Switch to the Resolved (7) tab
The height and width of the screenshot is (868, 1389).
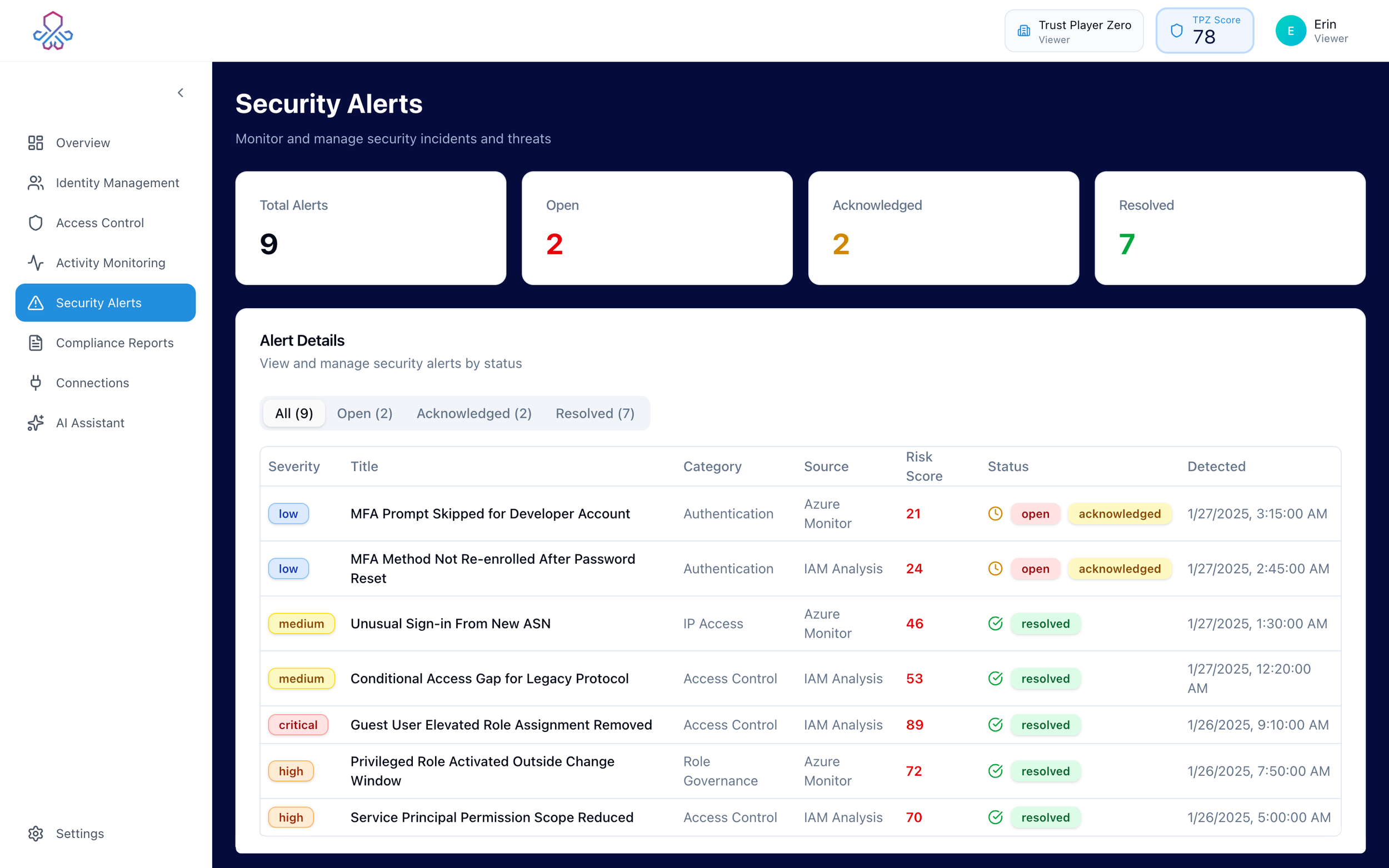click(x=595, y=413)
